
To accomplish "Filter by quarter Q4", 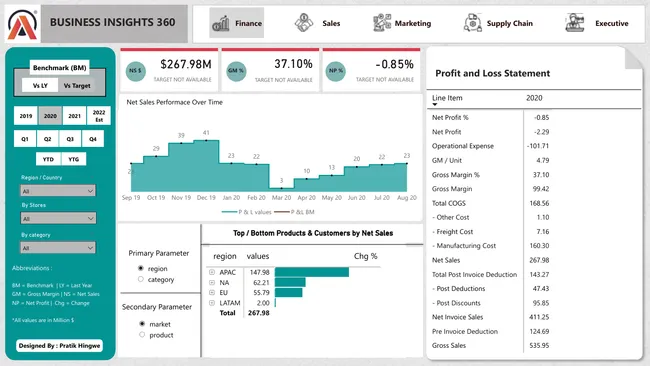I will tap(93, 139).
